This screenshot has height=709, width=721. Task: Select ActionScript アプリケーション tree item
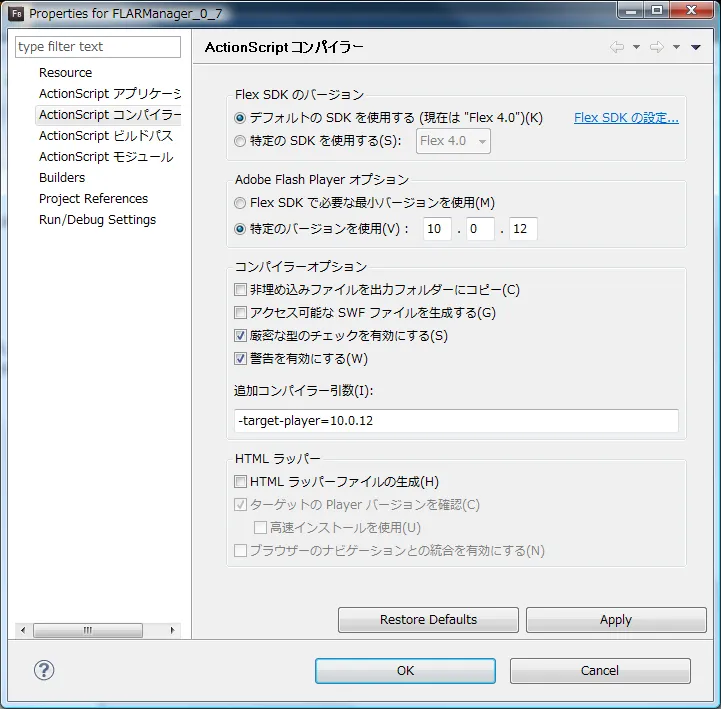point(109,94)
